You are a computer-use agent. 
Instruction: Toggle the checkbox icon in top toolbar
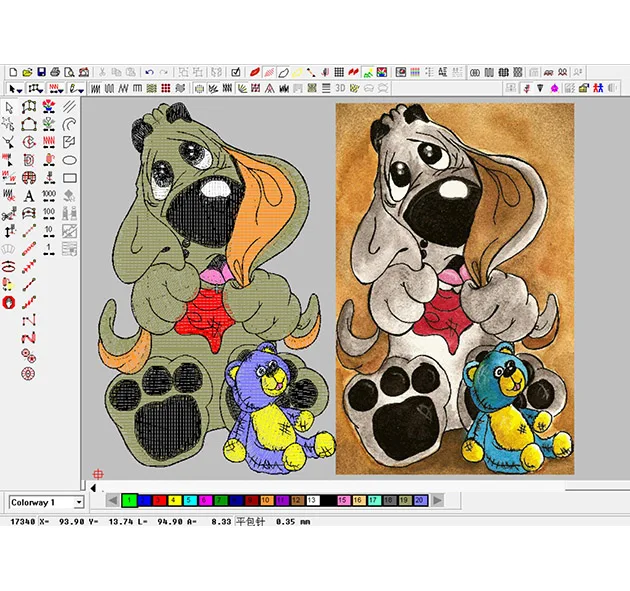[235, 72]
